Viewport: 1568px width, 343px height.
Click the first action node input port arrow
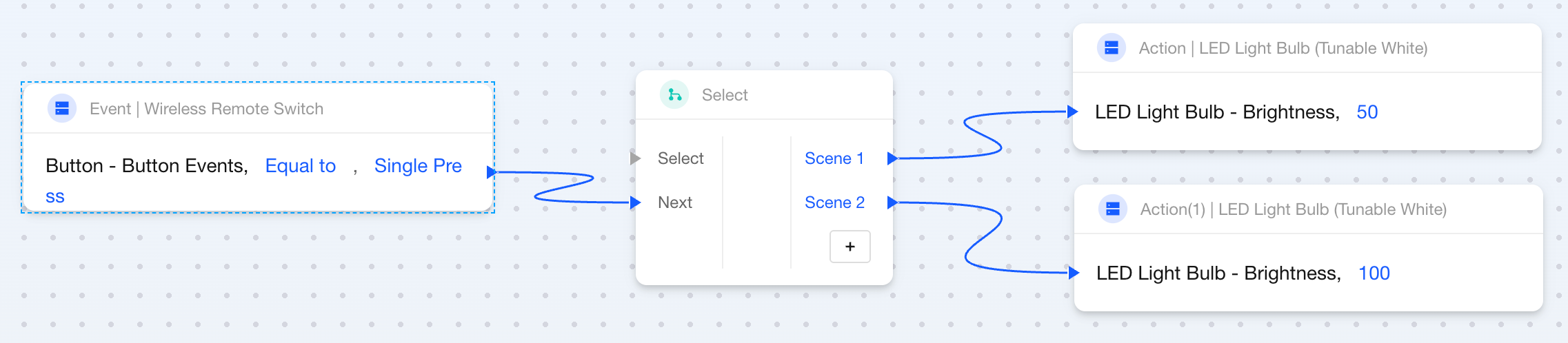point(1073,112)
